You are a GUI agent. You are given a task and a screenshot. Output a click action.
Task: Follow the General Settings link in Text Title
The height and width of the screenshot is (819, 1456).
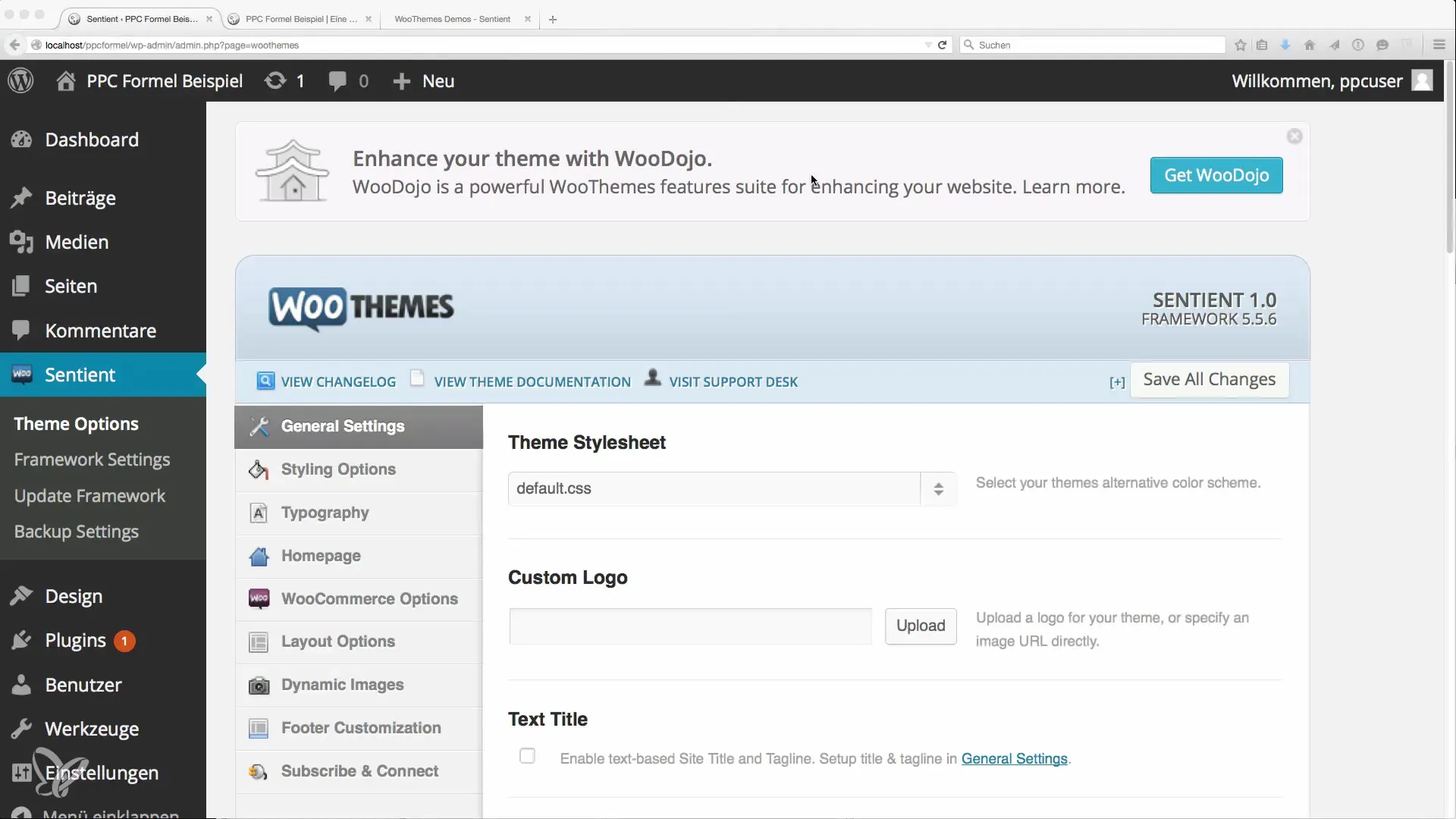(1015, 758)
